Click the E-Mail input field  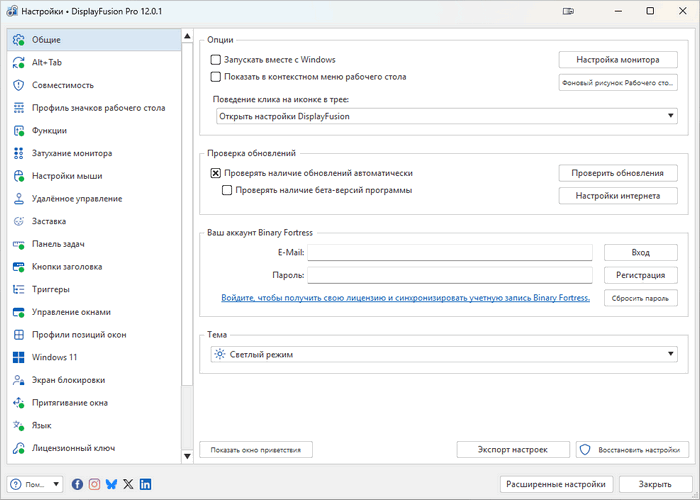click(450, 253)
